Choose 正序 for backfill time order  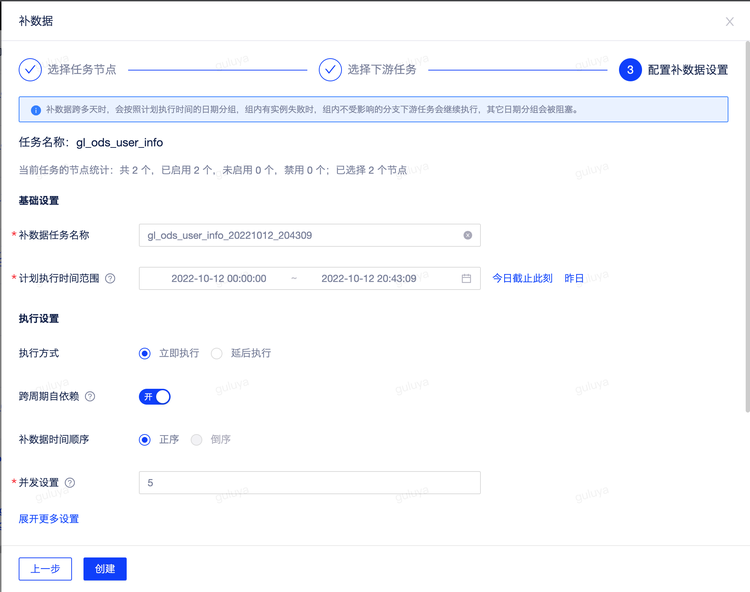point(145,439)
